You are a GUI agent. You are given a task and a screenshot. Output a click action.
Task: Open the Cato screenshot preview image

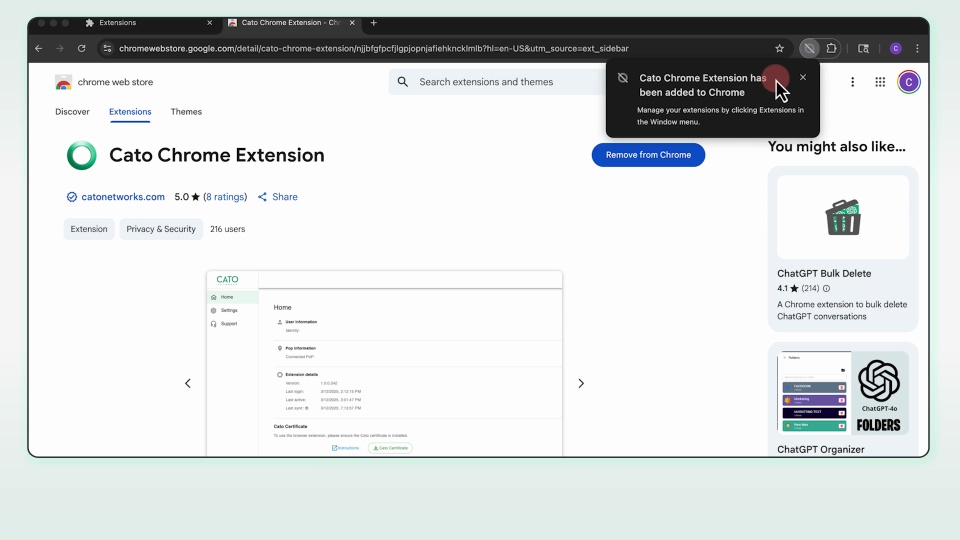384,364
